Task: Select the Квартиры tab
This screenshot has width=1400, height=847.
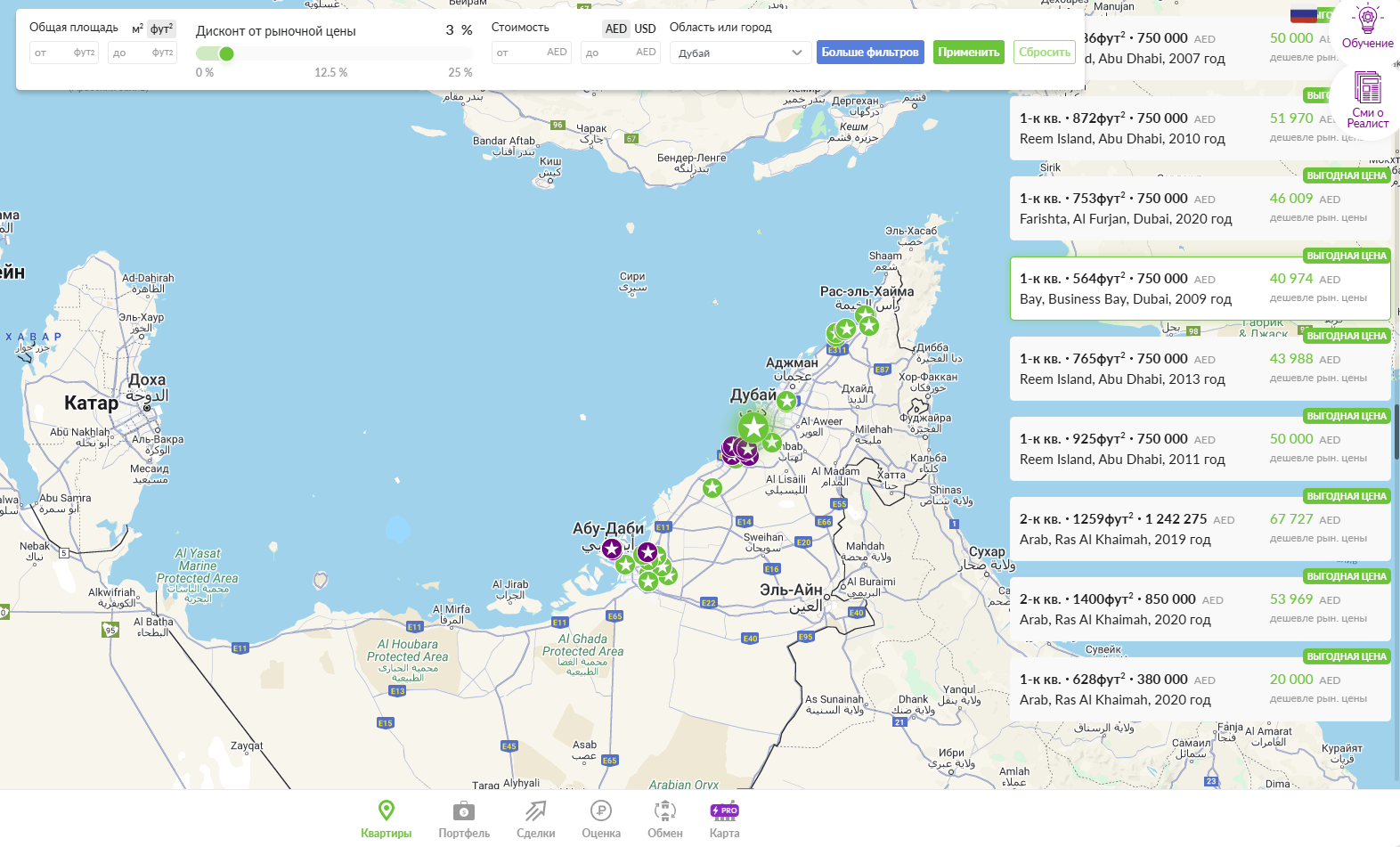Action: coord(386,819)
